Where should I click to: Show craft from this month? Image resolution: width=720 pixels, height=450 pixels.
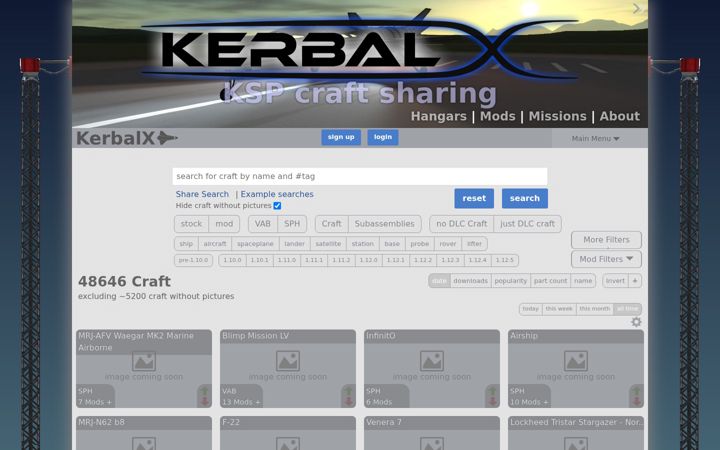(595, 309)
